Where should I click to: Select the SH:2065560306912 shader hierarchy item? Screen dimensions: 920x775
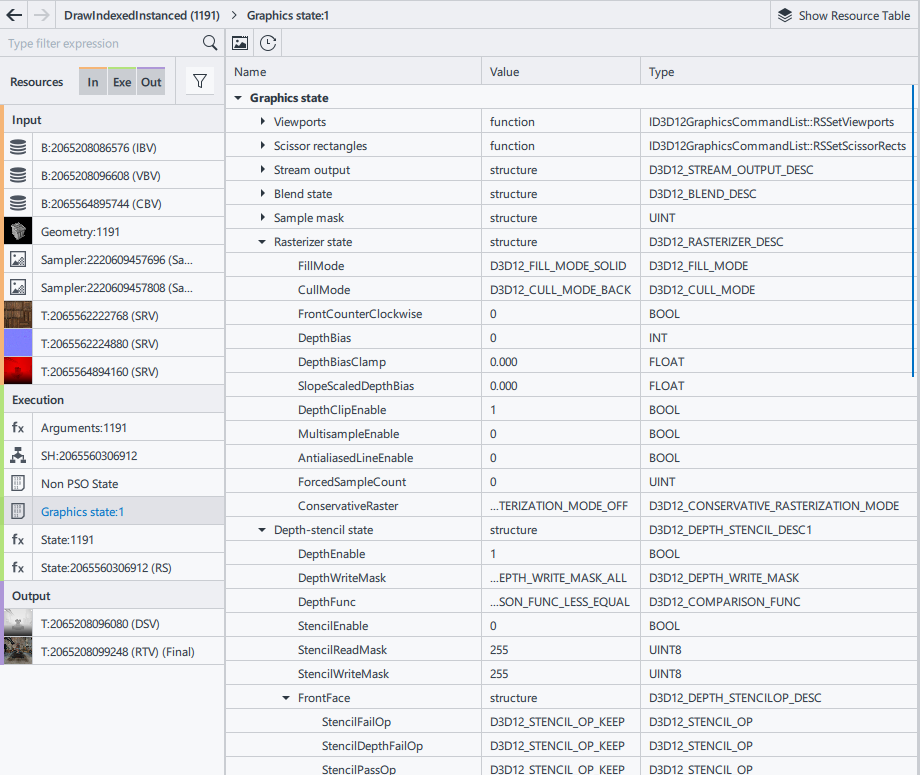point(88,455)
